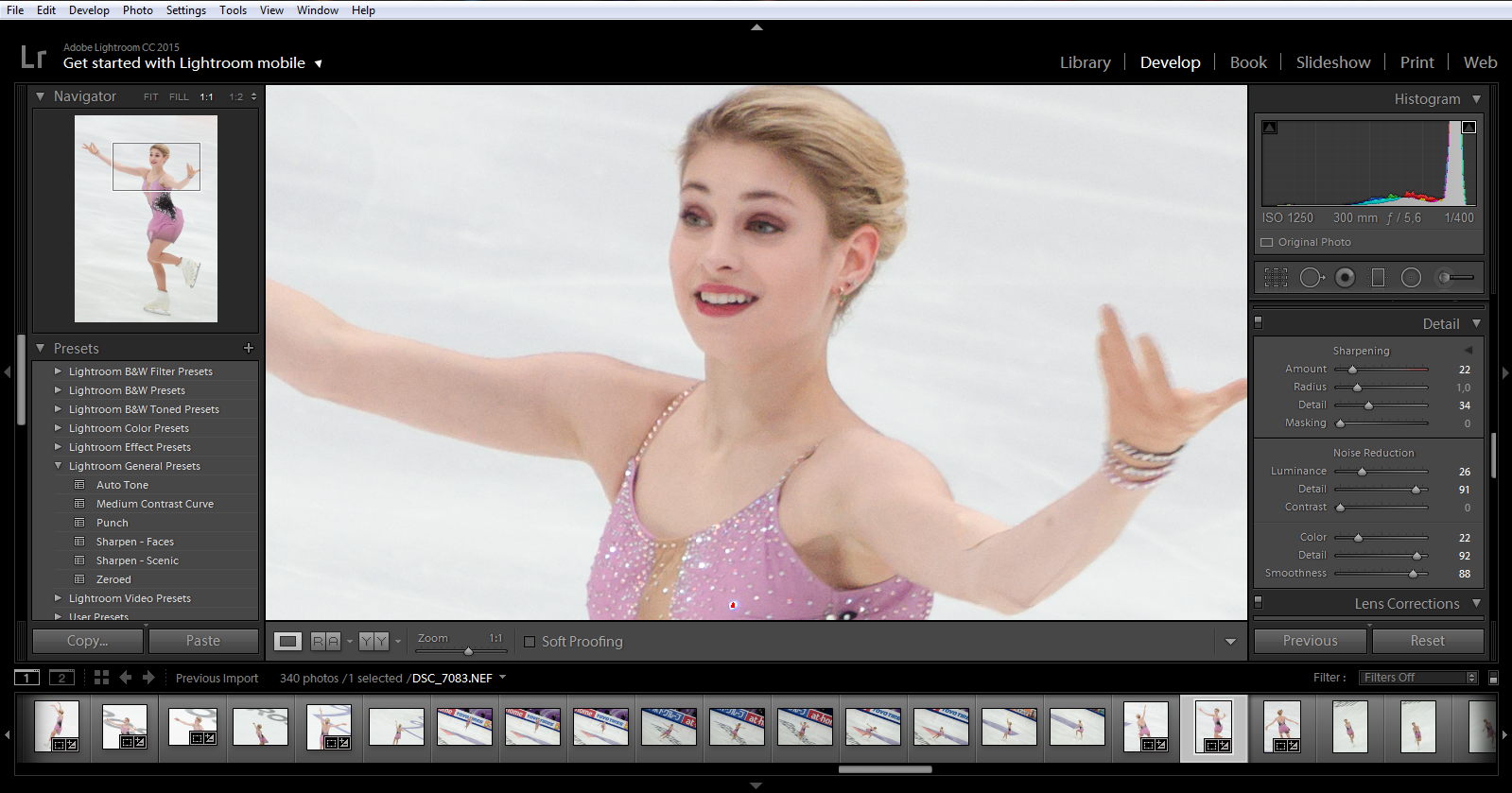Select the Graduated Filter tool
The image size is (1512, 793).
pyautogui.click(x=1378, y=277)
